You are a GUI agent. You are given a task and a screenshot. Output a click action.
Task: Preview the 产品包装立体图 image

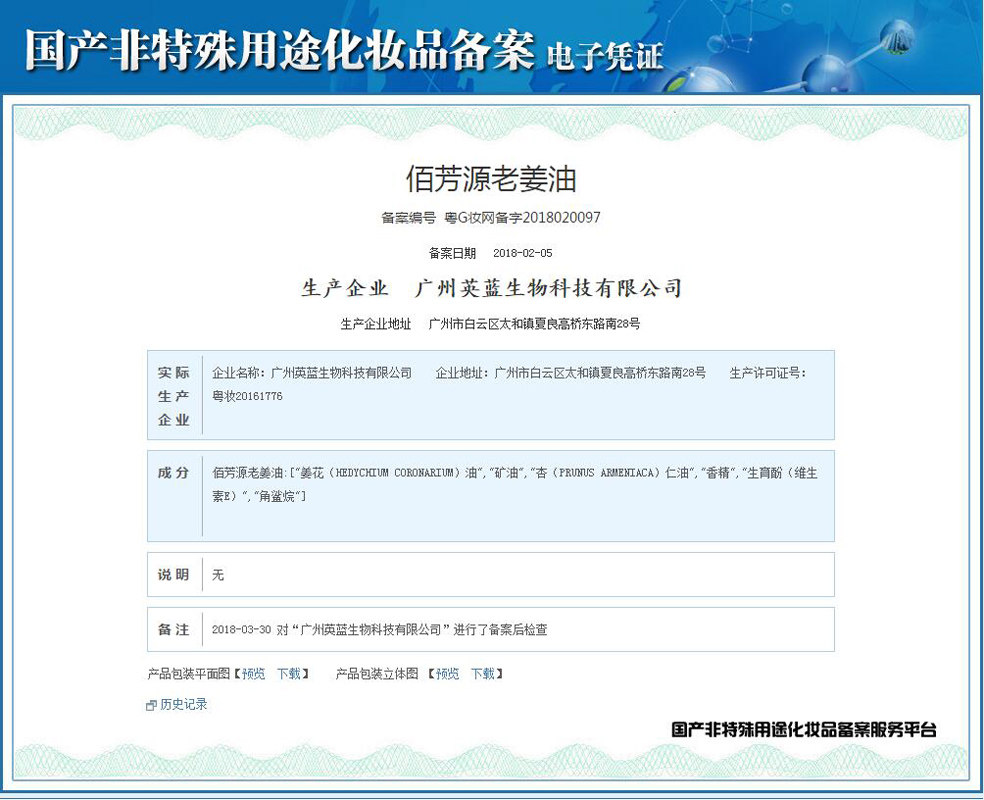(x=447, y=674)
